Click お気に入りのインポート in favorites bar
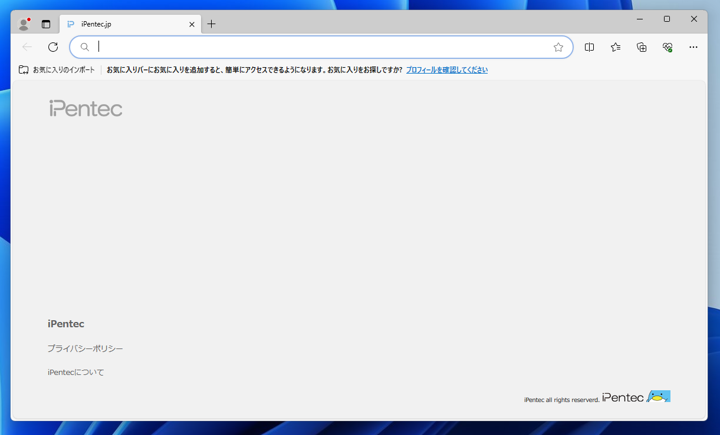 57,70
